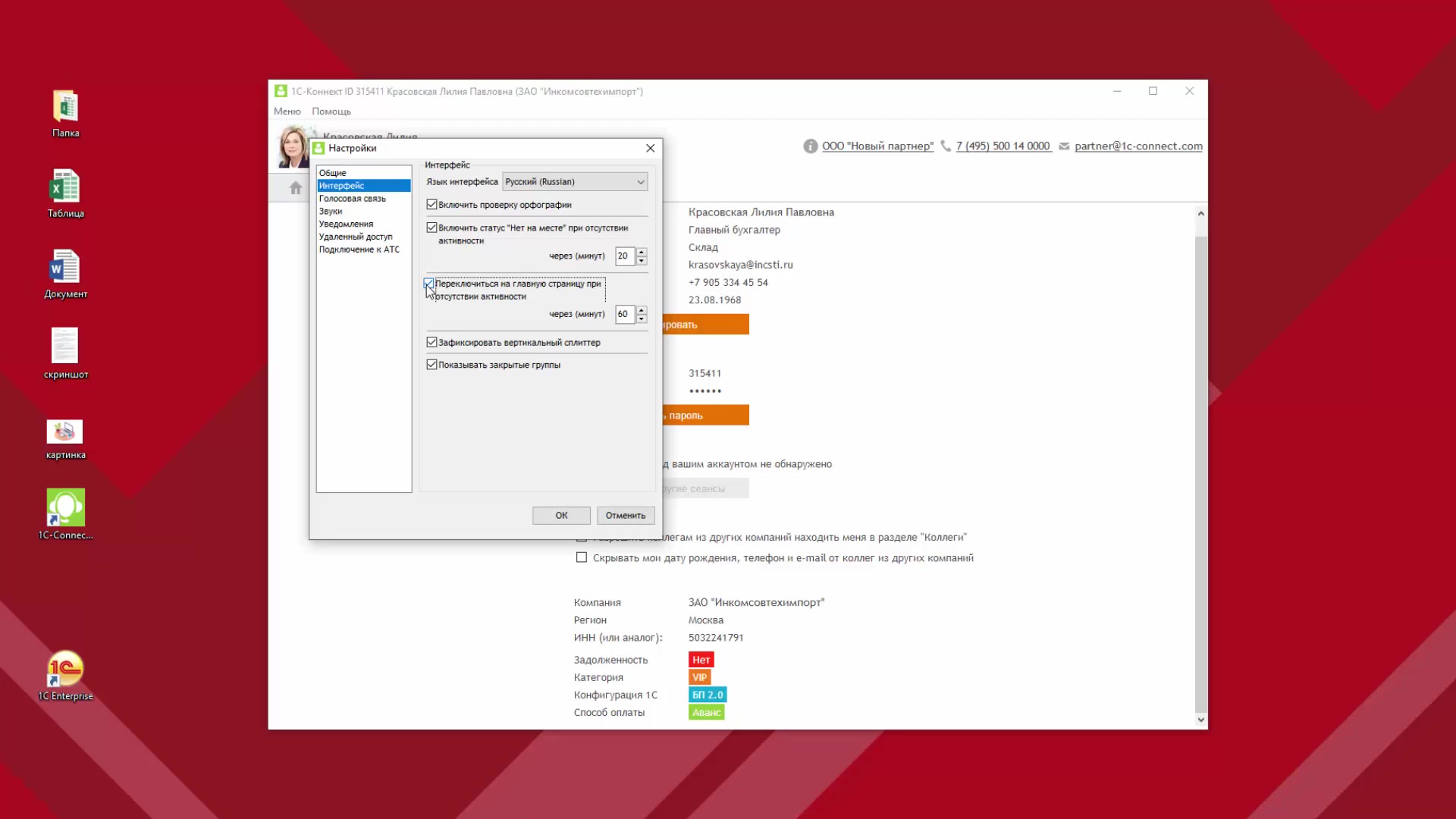
Task: Click partner@1c-connect.com email link
Action: click(1138, 146)
